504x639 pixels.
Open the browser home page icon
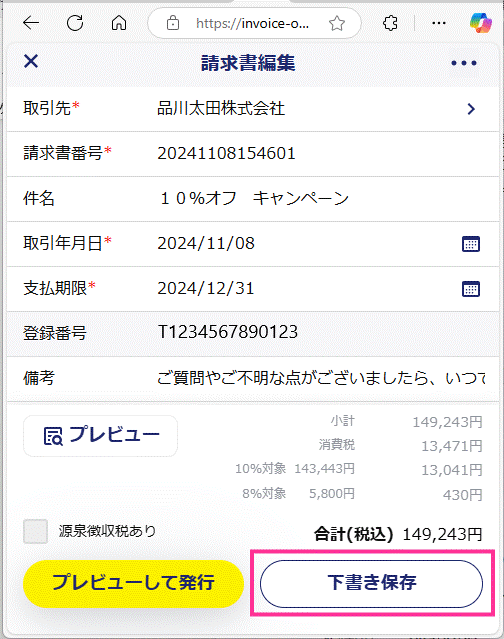click(x=119, y=23)
